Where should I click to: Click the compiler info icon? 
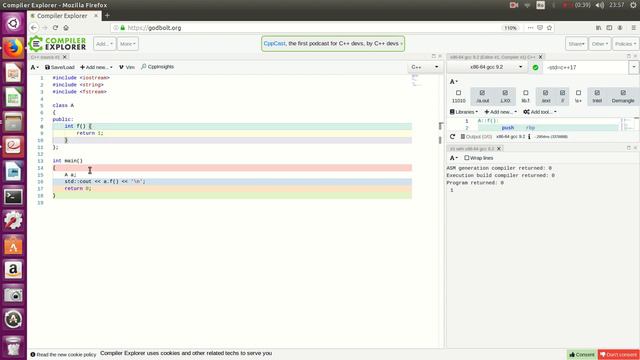[x=529, y=137]
